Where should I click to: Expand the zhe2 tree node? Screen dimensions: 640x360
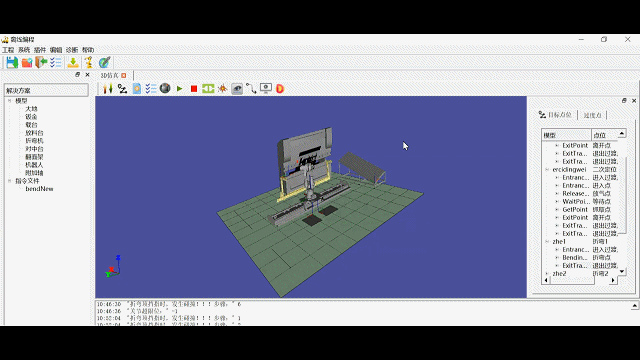(547, 273)
